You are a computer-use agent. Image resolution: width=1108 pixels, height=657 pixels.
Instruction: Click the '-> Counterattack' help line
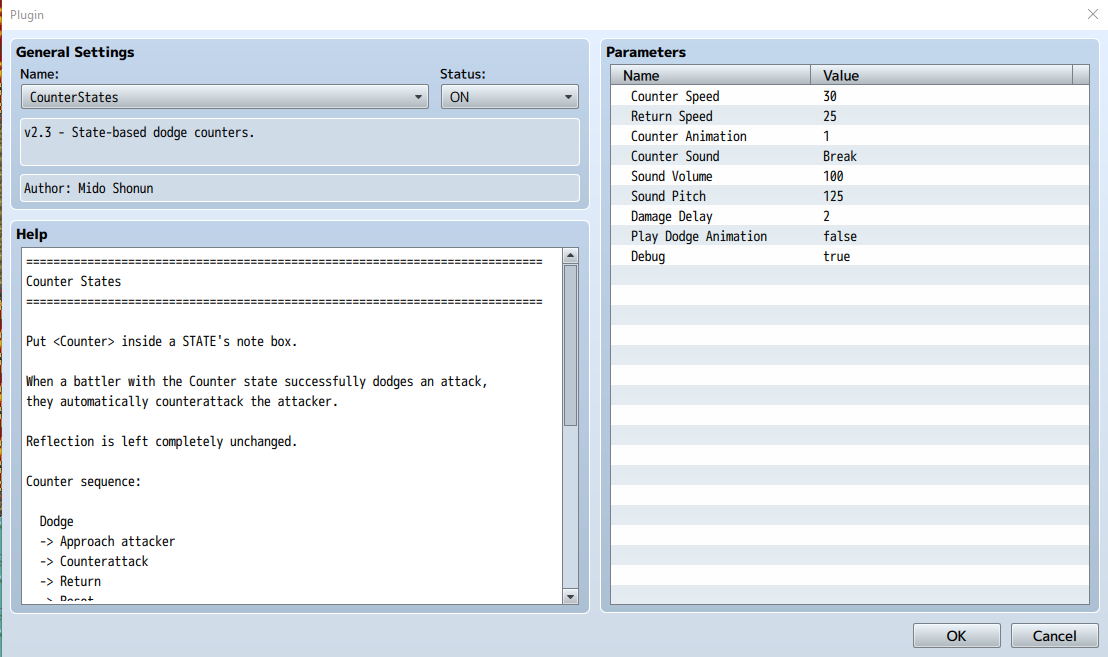pyautogui.click(x=94, y=562)
